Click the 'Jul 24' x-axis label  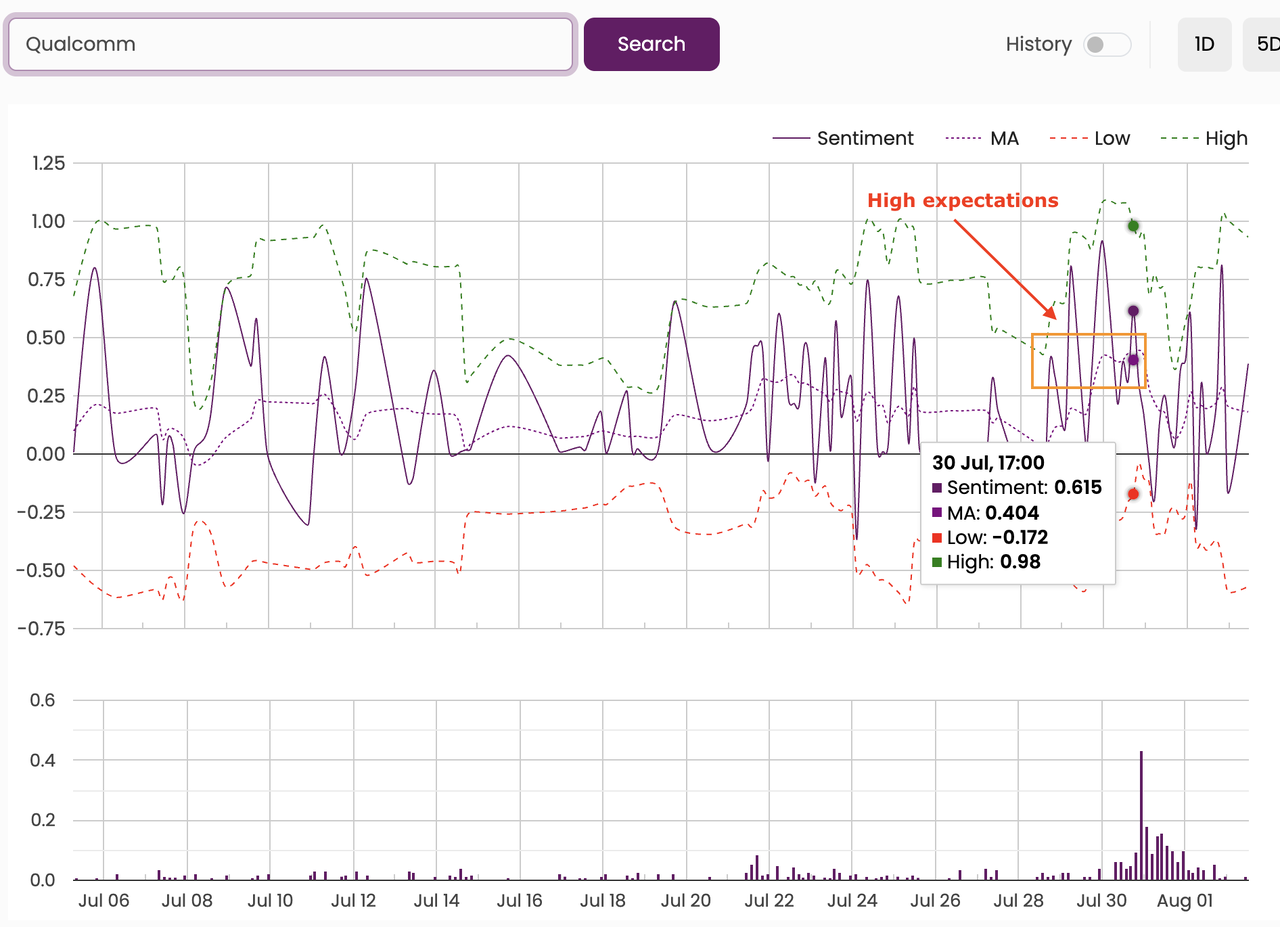click(x=852, y=900)
